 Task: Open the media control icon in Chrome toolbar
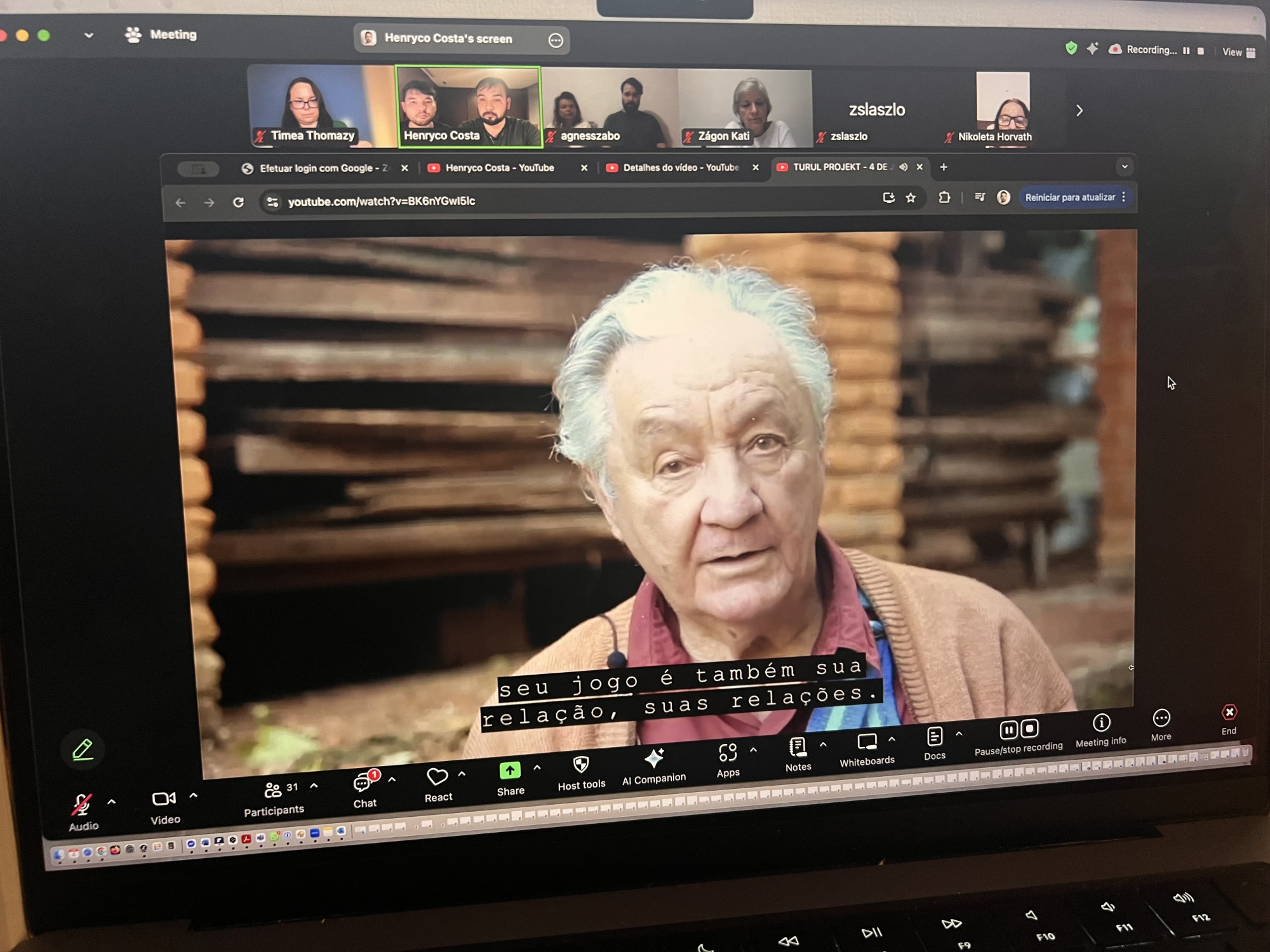pyautogui.click(x=979, y=197)
